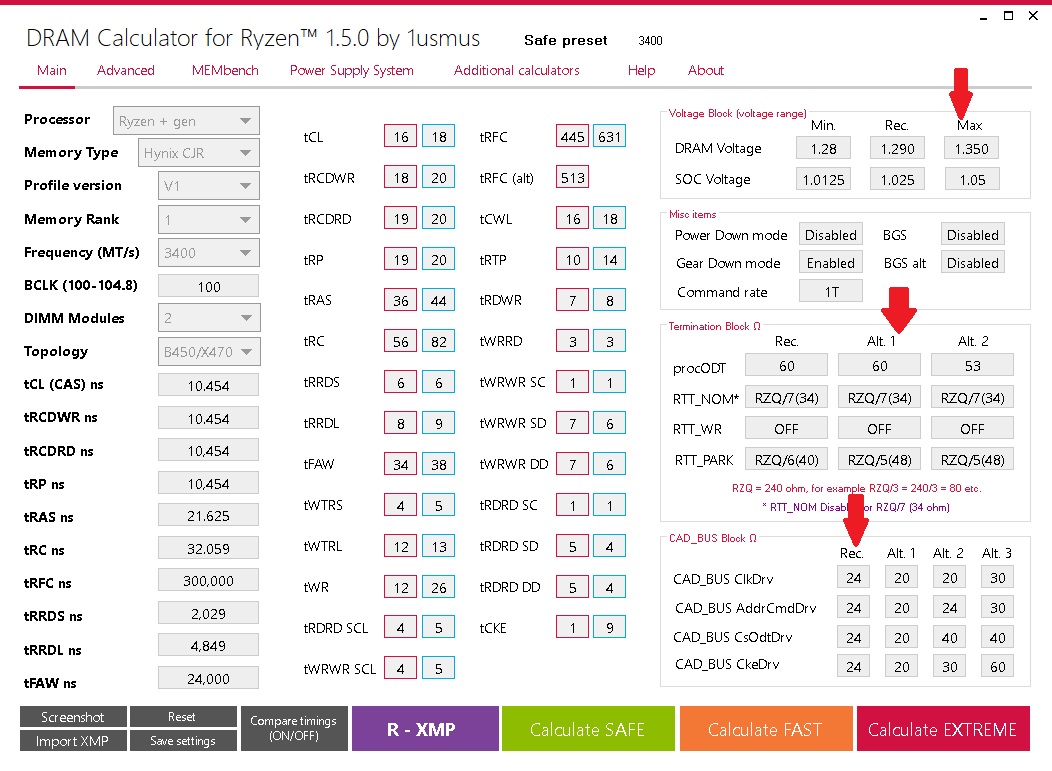
Task: Open the Help tab
Action: click(x=641, y=70)
